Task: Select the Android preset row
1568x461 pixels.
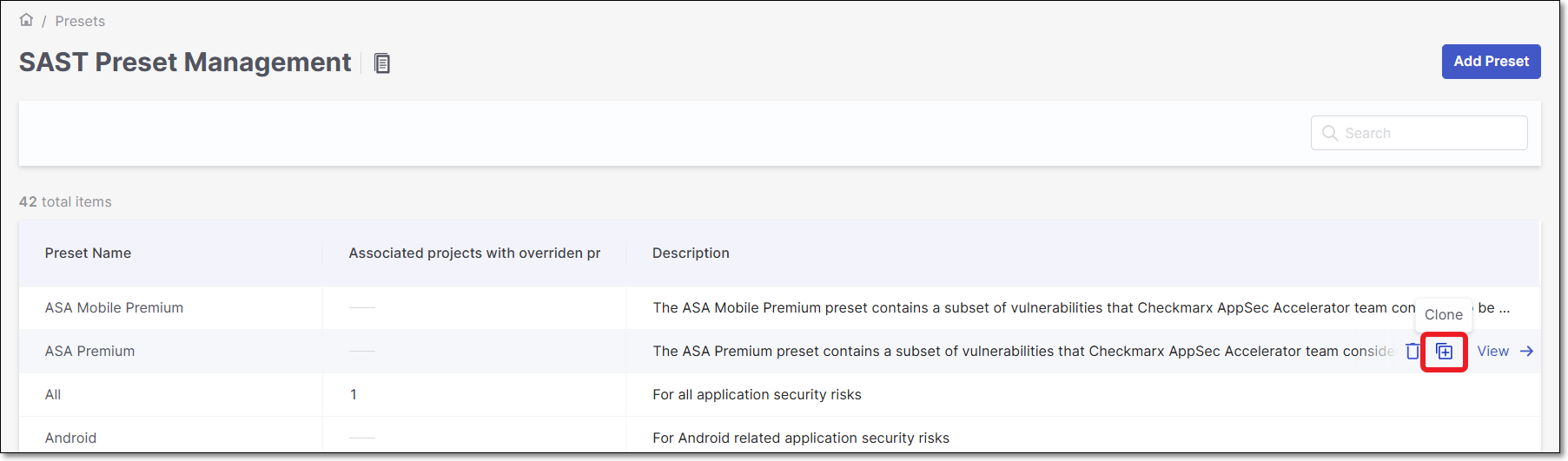Action: pos(70,438)
